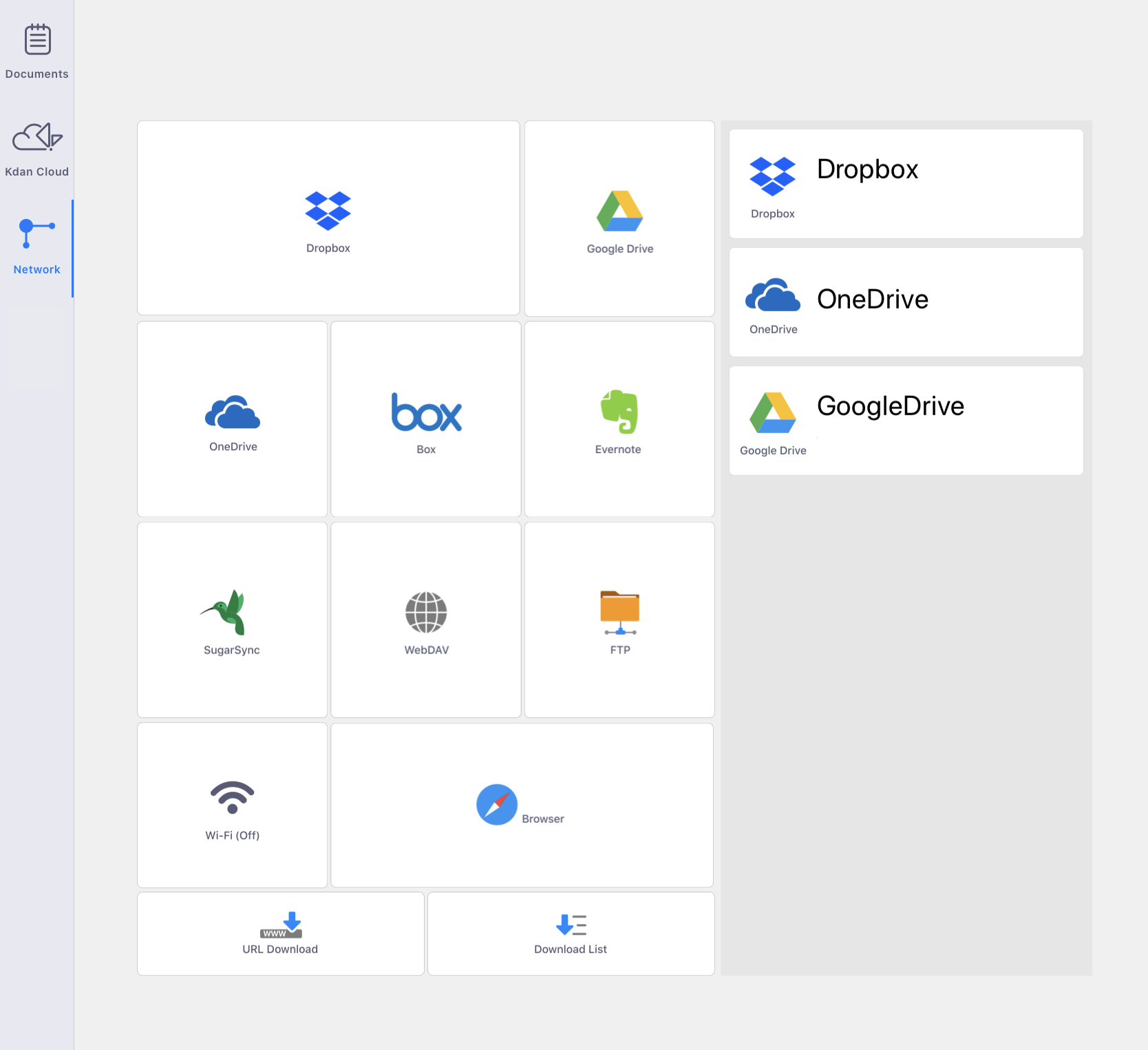Click the Browser compass icon
This screenshot has width=1148, height=1050.
(497, 804)
